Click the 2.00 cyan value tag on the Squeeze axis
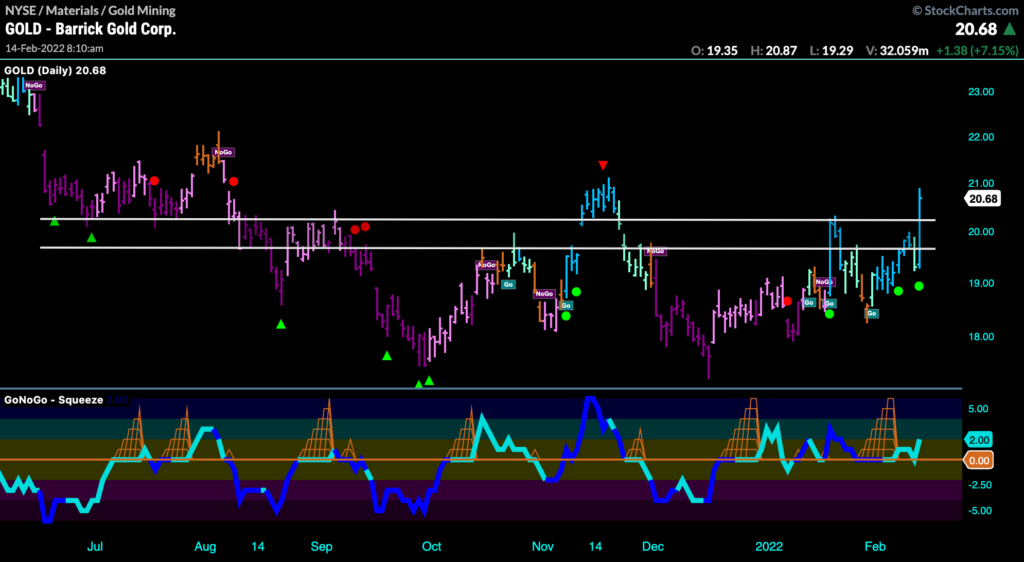 [x=979, y=440]
